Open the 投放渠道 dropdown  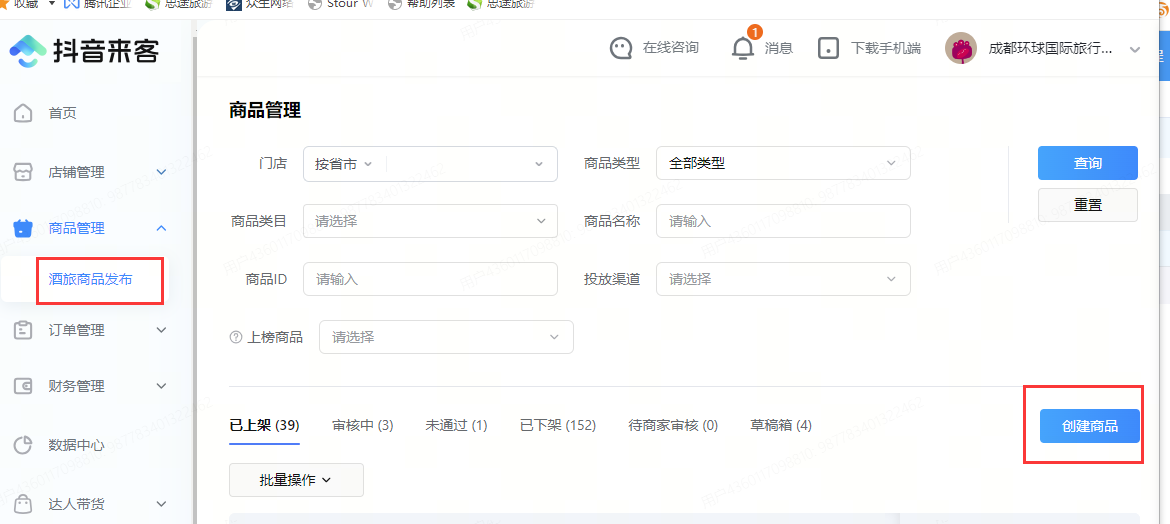tap(782, 279)
